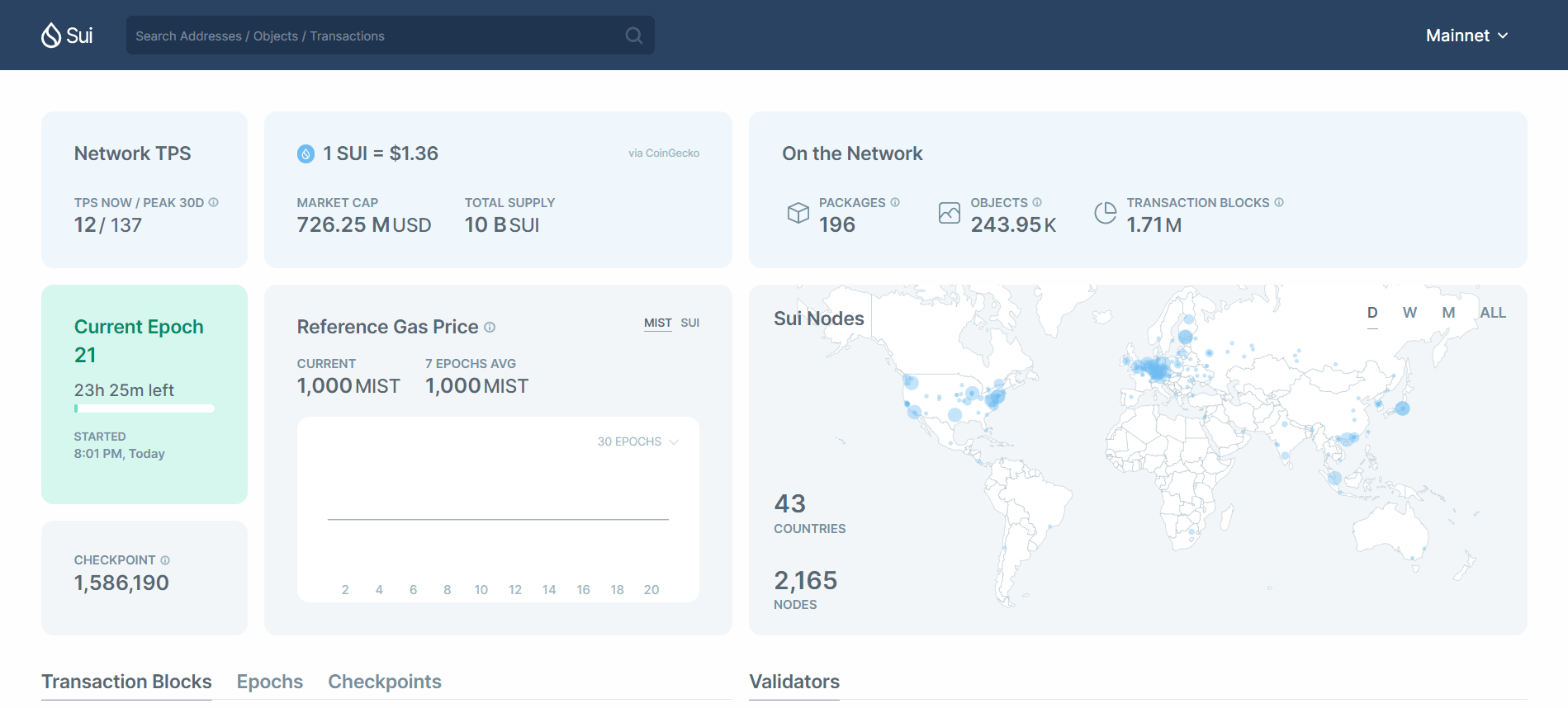Click the checkpoint value 1,586,190
The image size is (1568, 708).
point(121,583)
